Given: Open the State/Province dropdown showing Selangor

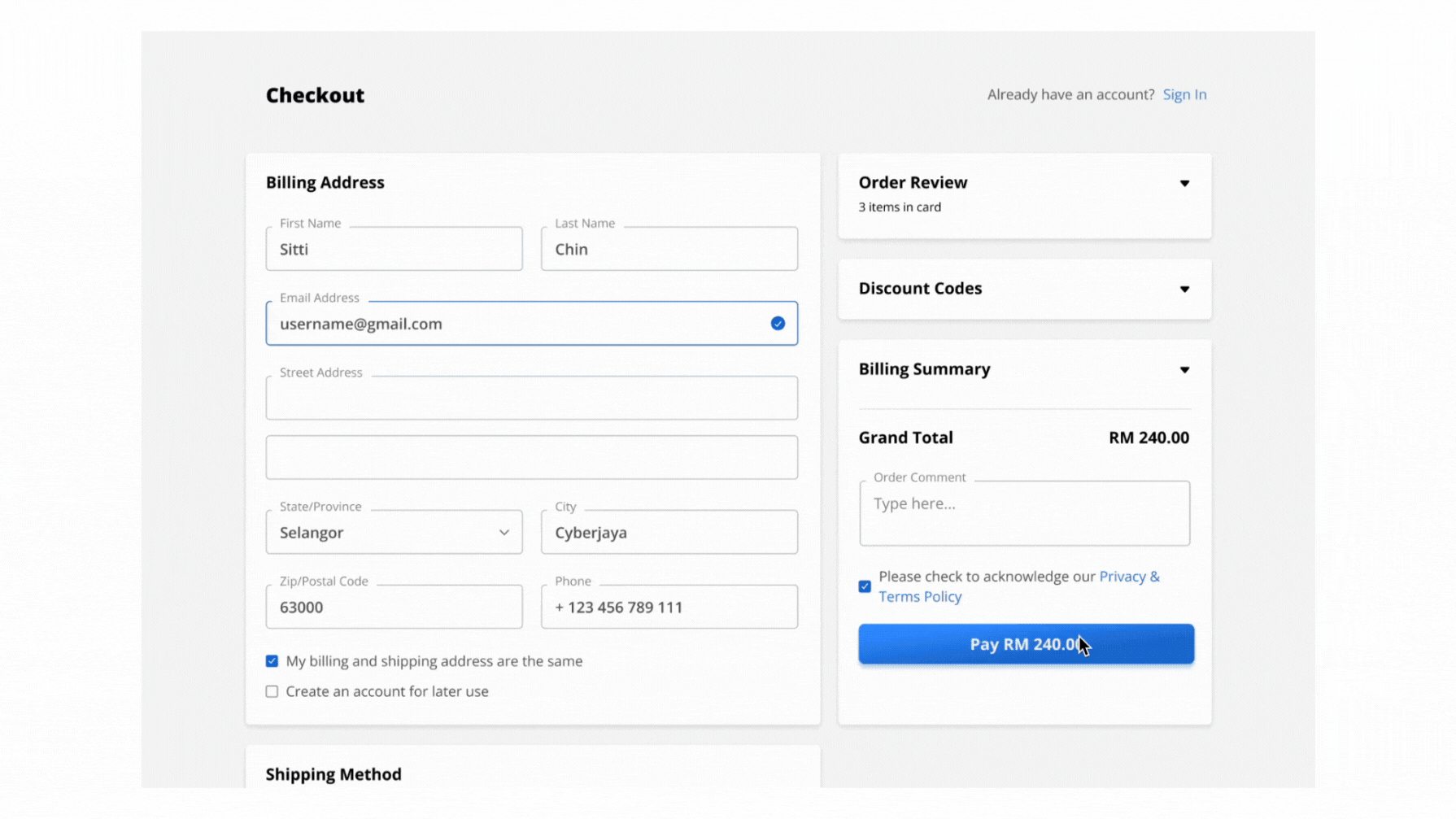Looking at the screenshot, I should point(394,533).
